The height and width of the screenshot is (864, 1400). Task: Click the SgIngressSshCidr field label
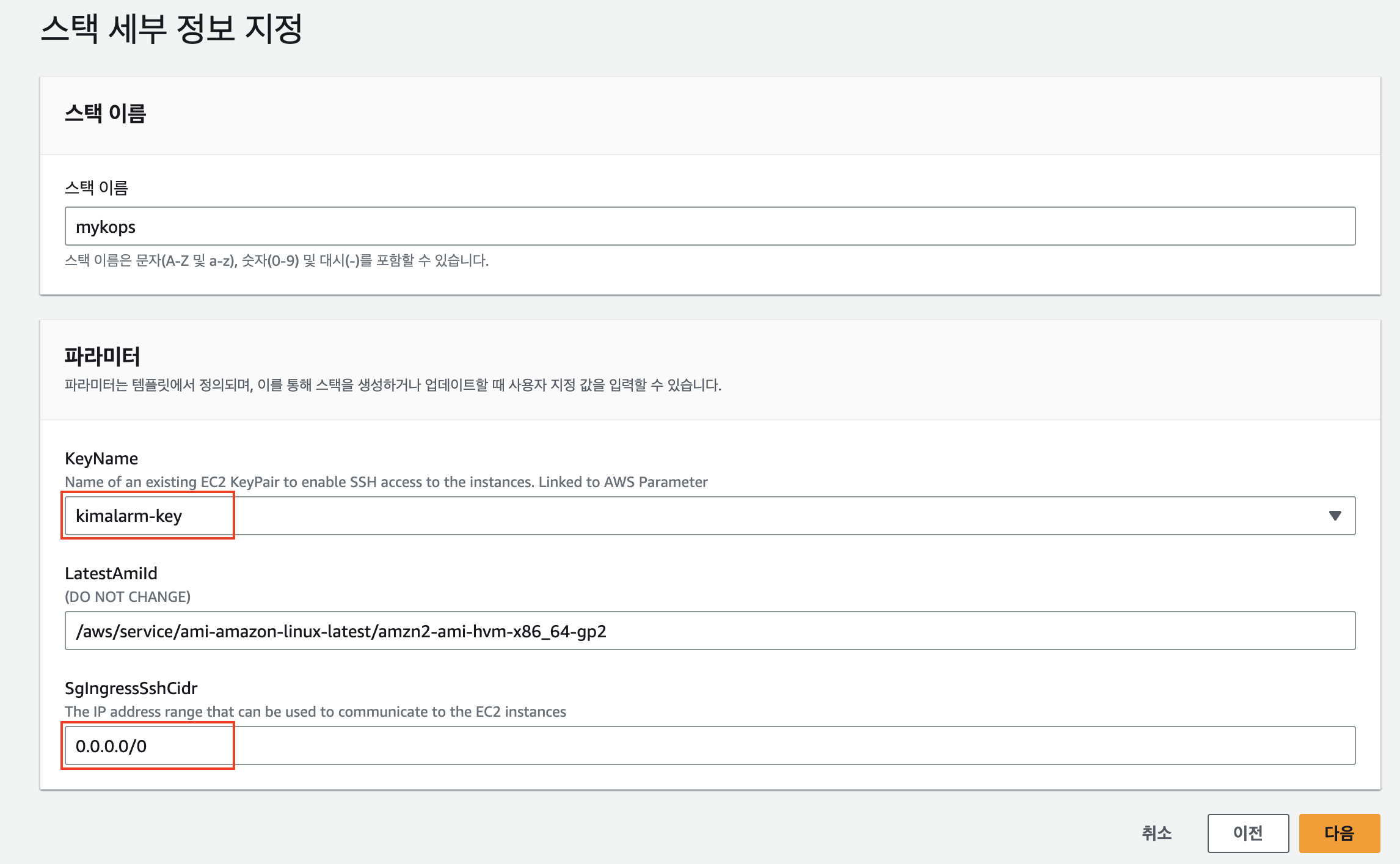coord(131,688)
